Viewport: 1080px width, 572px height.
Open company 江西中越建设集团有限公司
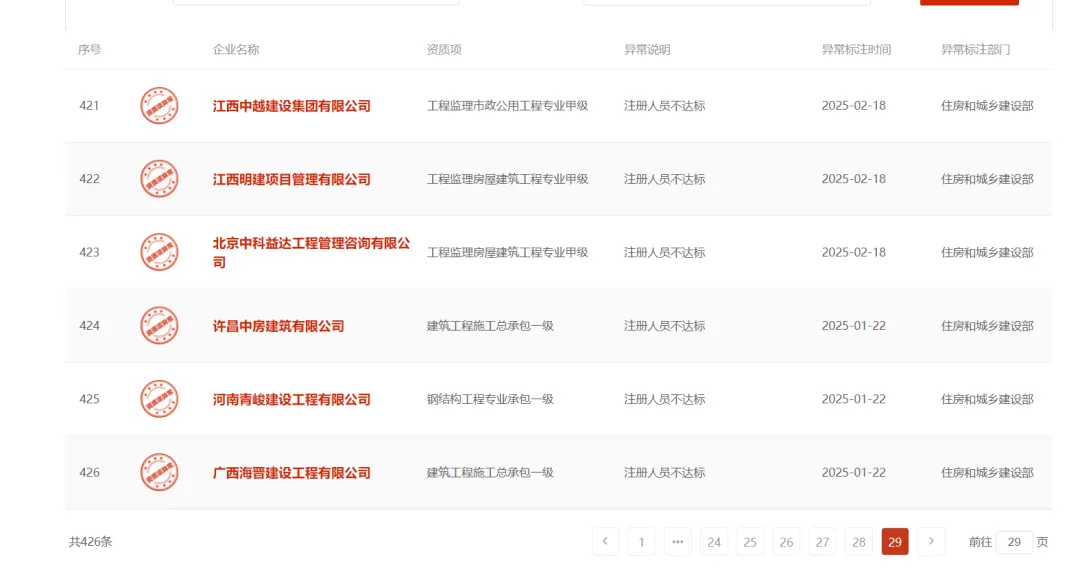[x=291, y=106]
